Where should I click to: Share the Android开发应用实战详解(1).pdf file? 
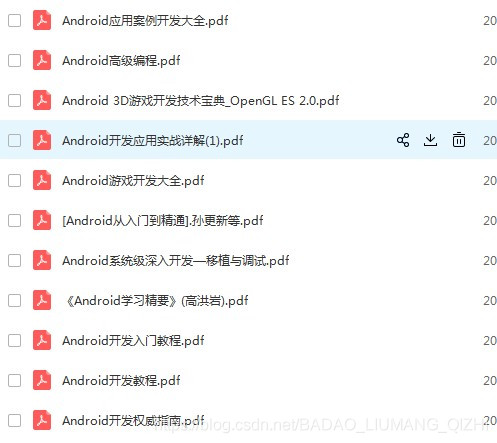point(403,140)
